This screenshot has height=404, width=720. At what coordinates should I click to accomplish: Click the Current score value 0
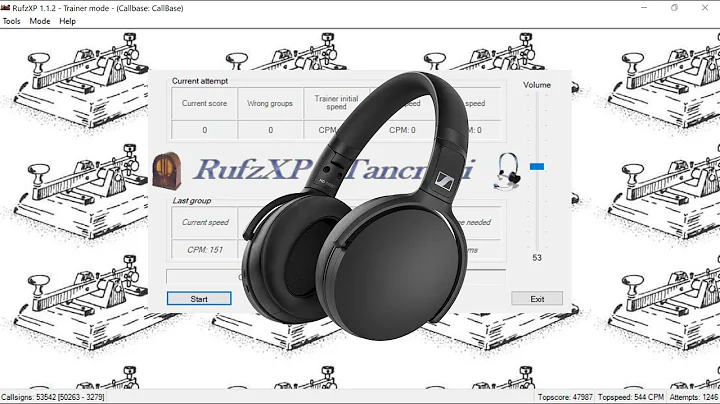204,130
